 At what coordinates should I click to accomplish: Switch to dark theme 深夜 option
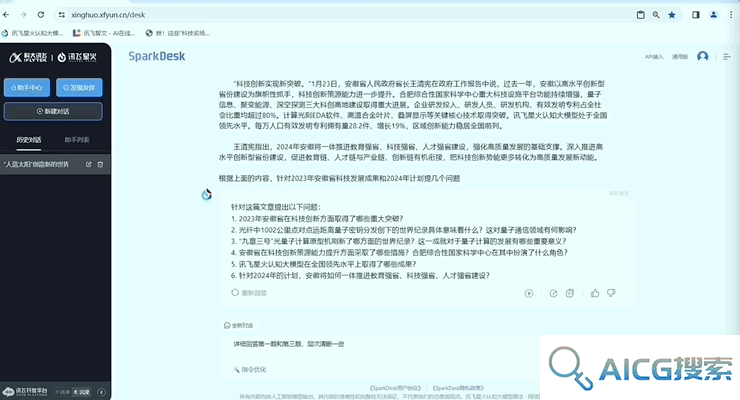point(82,392)
